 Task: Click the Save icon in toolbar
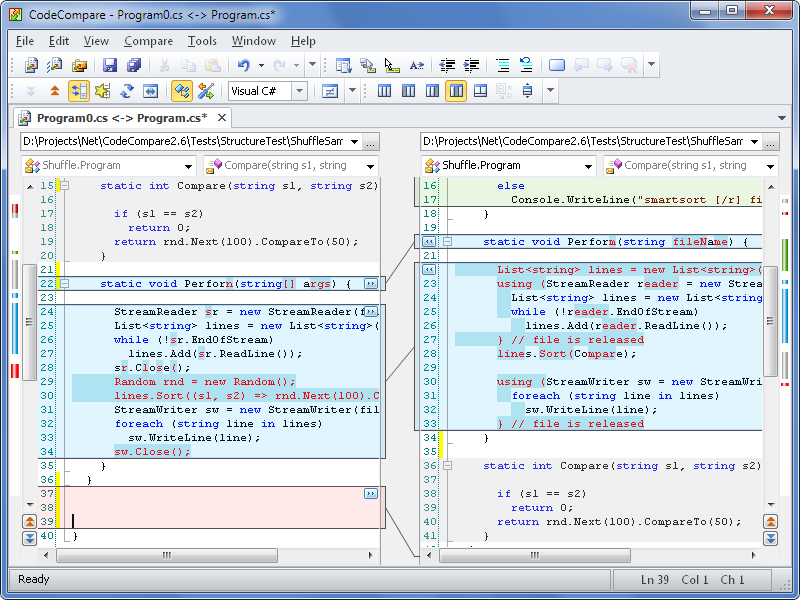109,66
